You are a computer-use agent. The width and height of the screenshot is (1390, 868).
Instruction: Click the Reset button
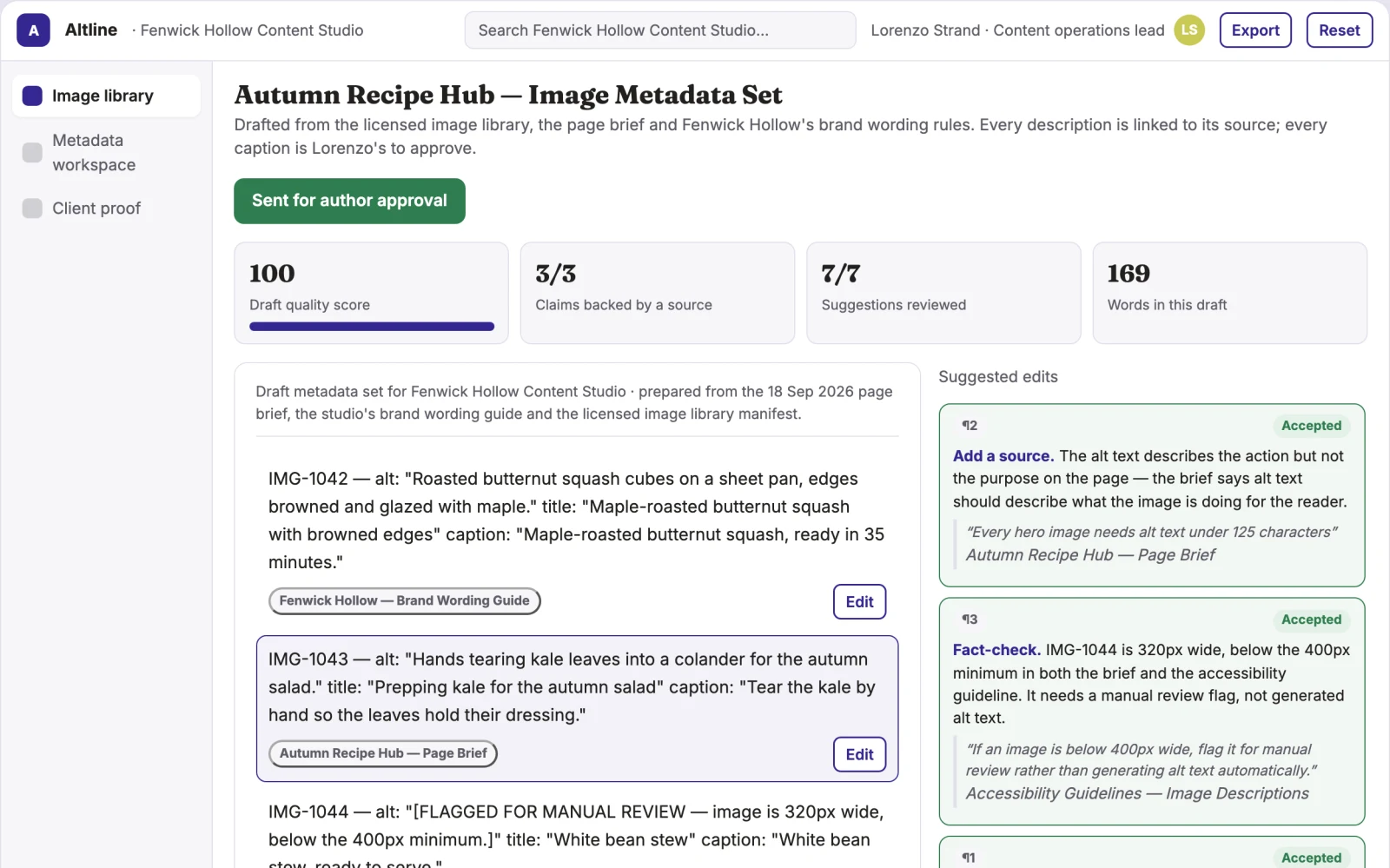(1340, 30)
